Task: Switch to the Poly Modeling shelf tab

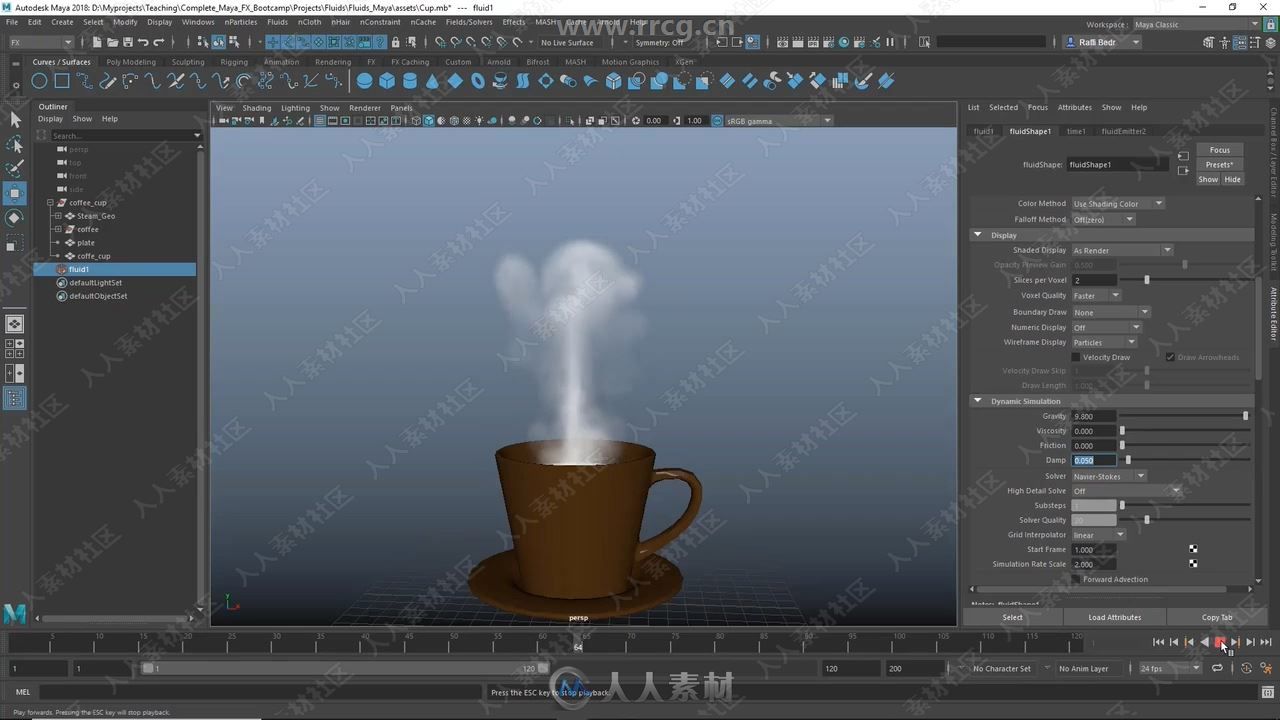Action: pyautogui.click(x=131, y=62)
